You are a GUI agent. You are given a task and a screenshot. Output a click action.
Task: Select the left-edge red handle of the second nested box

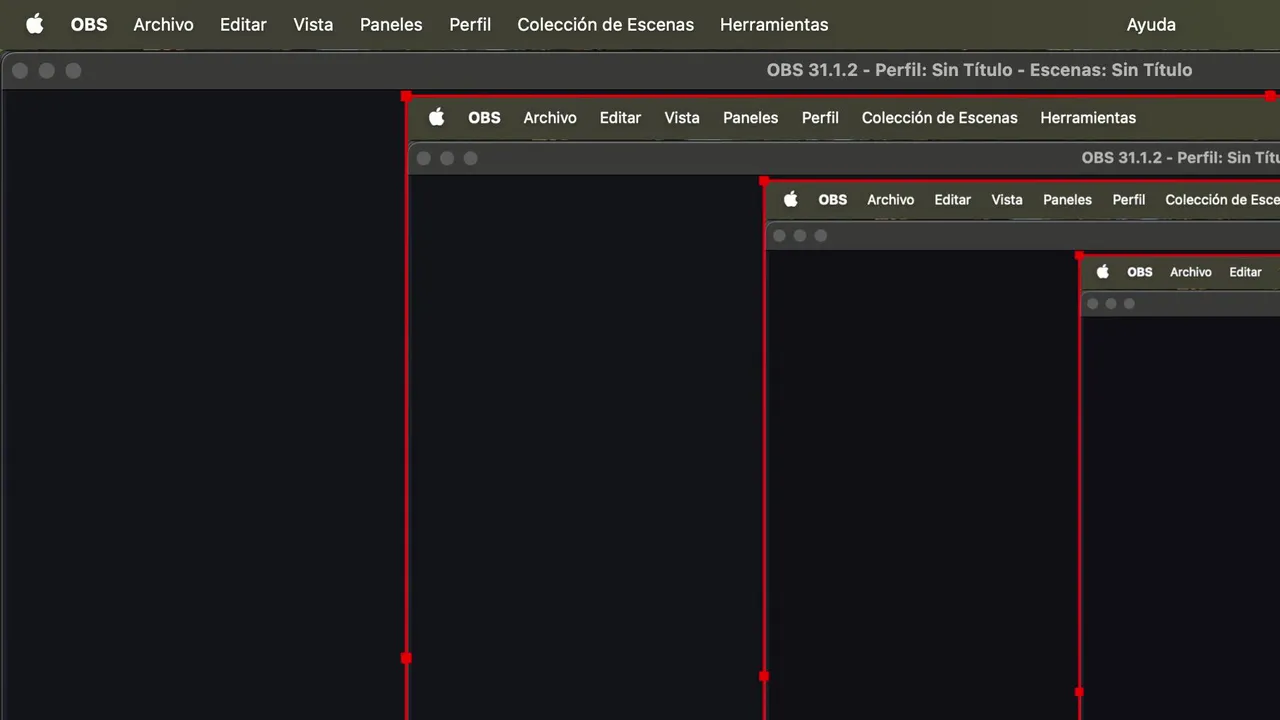click(x=764, y=676)
